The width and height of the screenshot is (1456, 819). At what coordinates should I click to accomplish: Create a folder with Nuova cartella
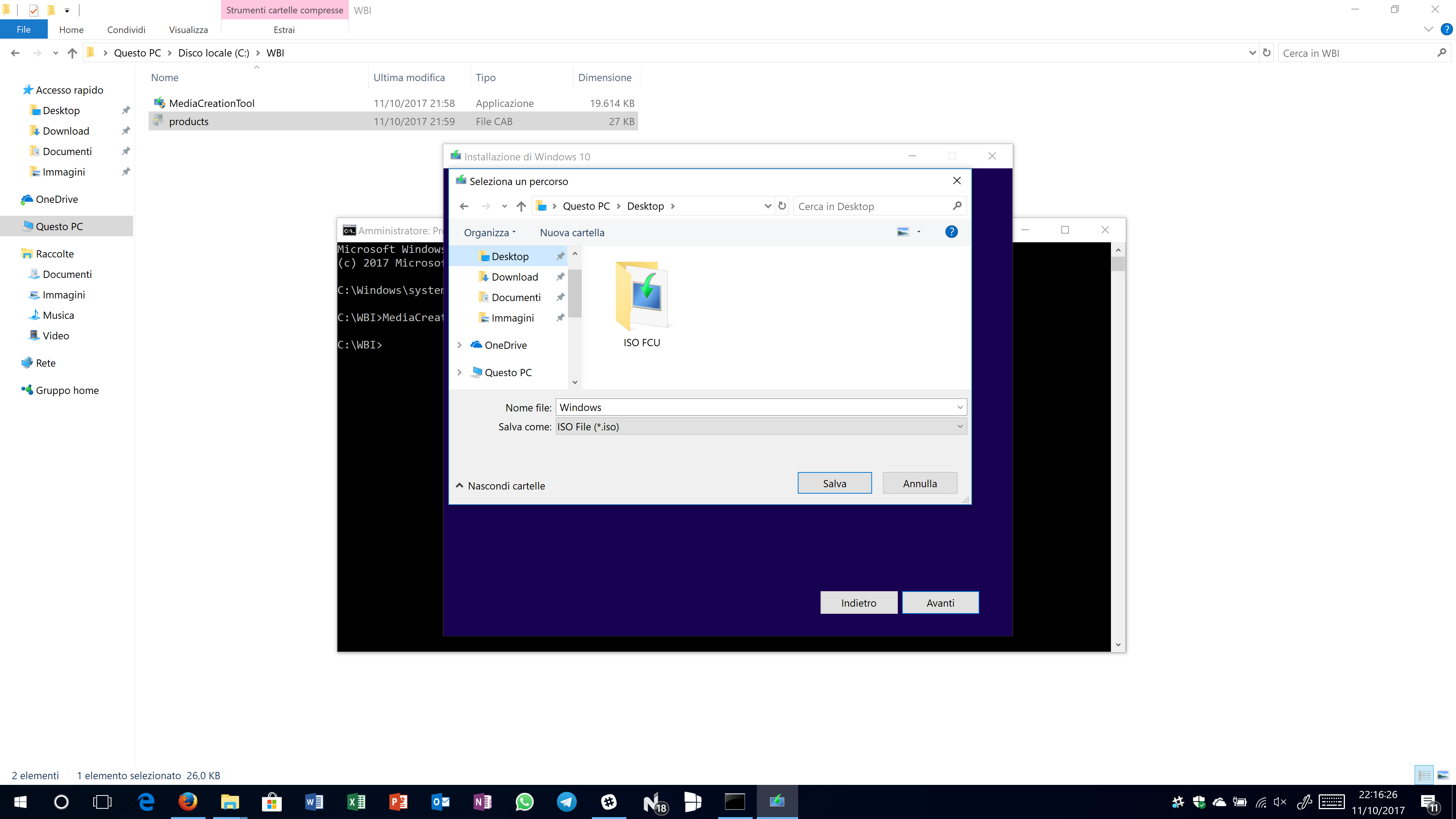(572, 232)
